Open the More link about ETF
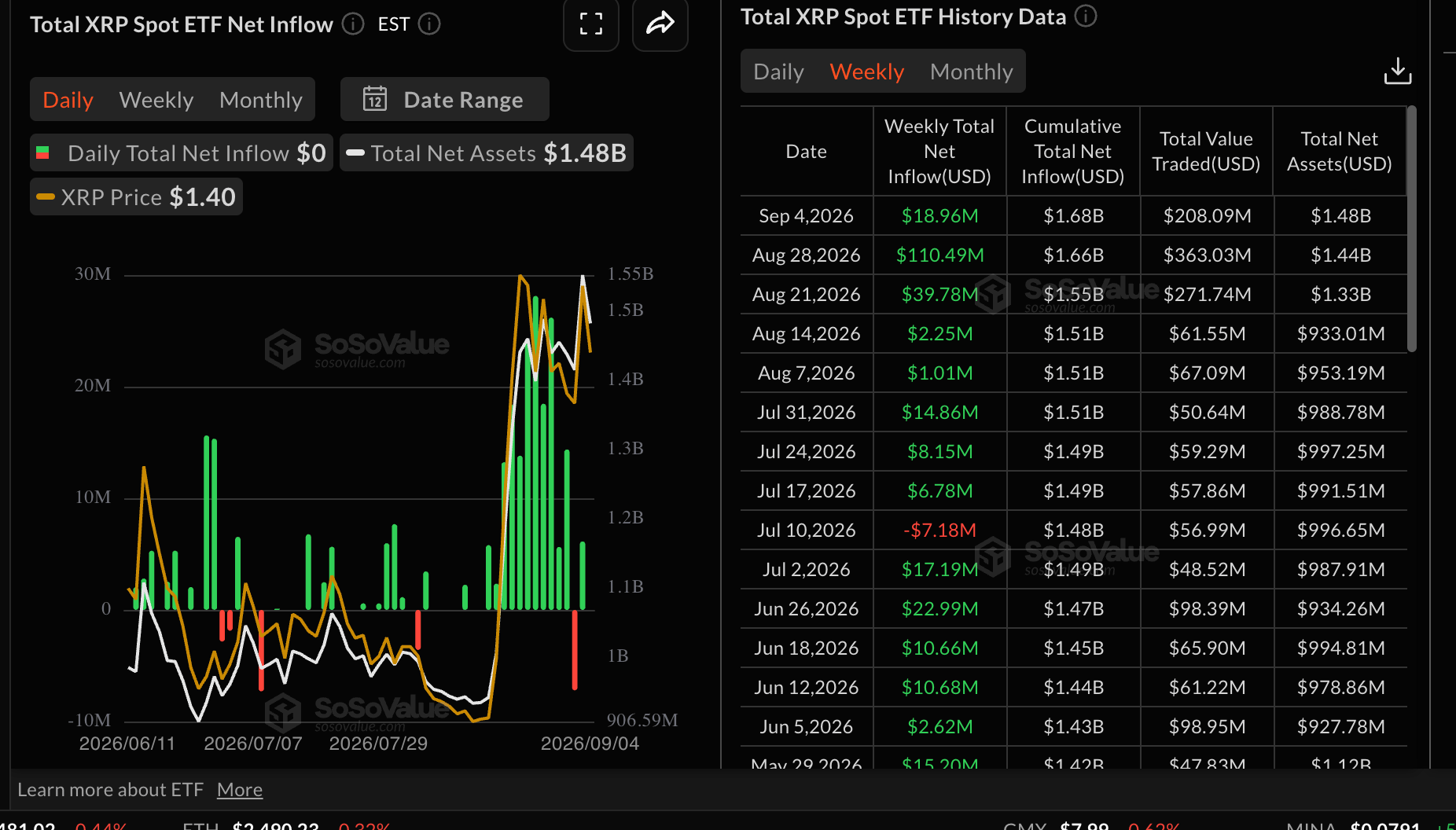Image resolution: width=1456 pixels, height=830 pixels. (240, 790)
